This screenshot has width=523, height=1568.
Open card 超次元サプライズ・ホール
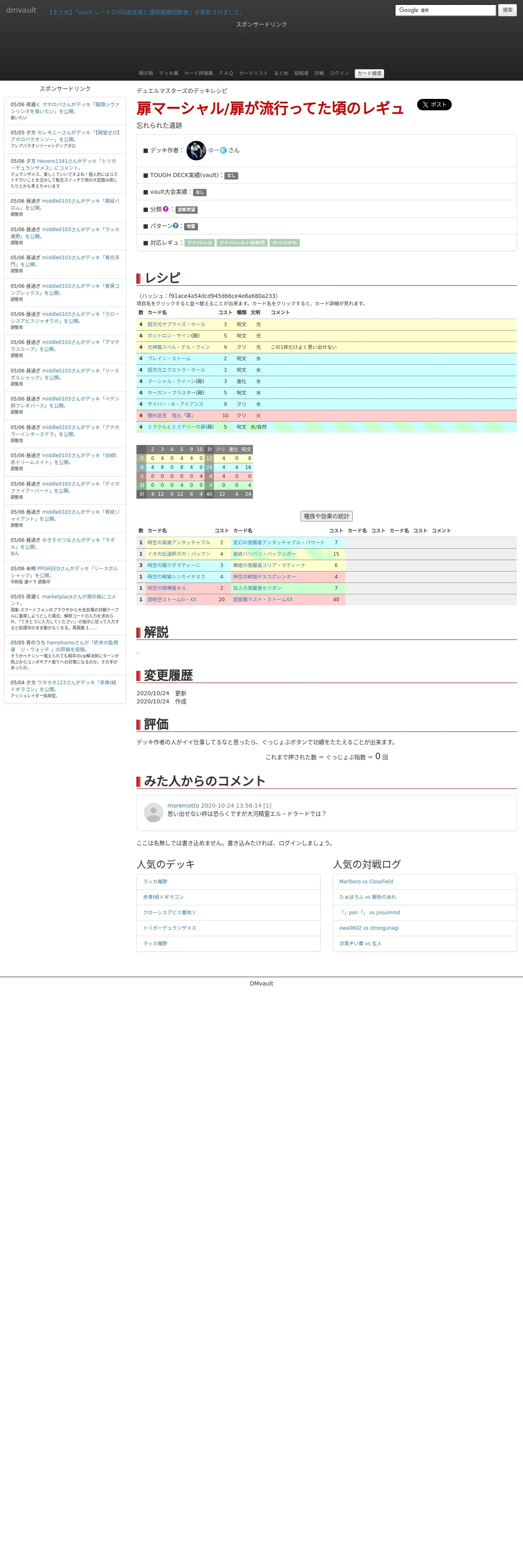click(x=176, y=324)
